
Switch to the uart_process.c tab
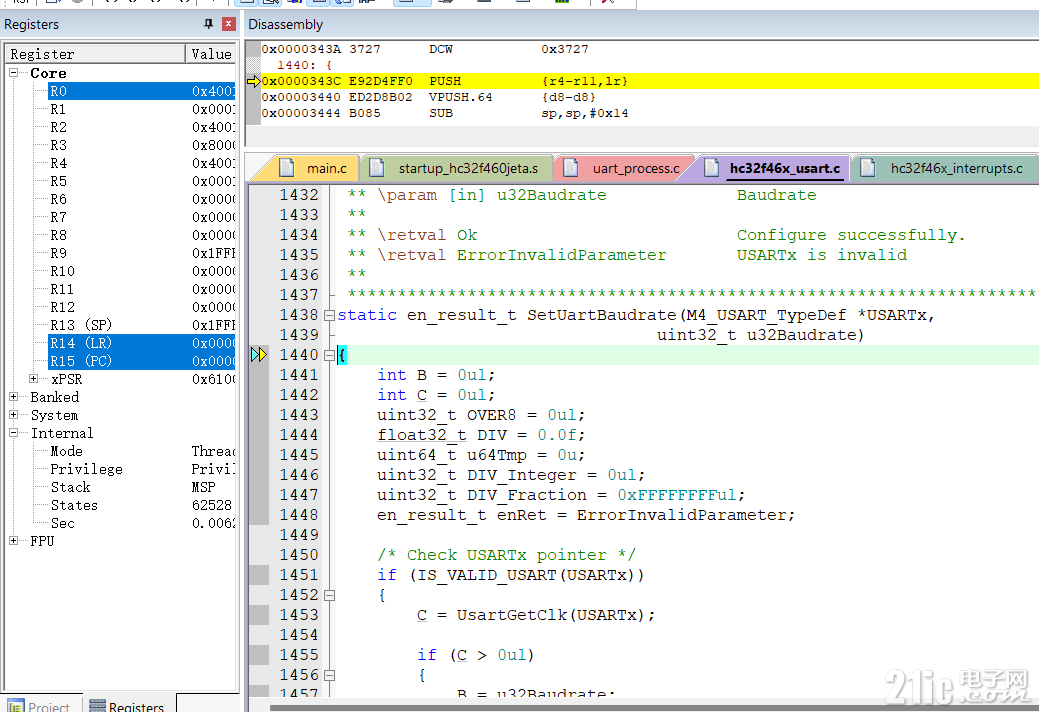tap(624, 168)
